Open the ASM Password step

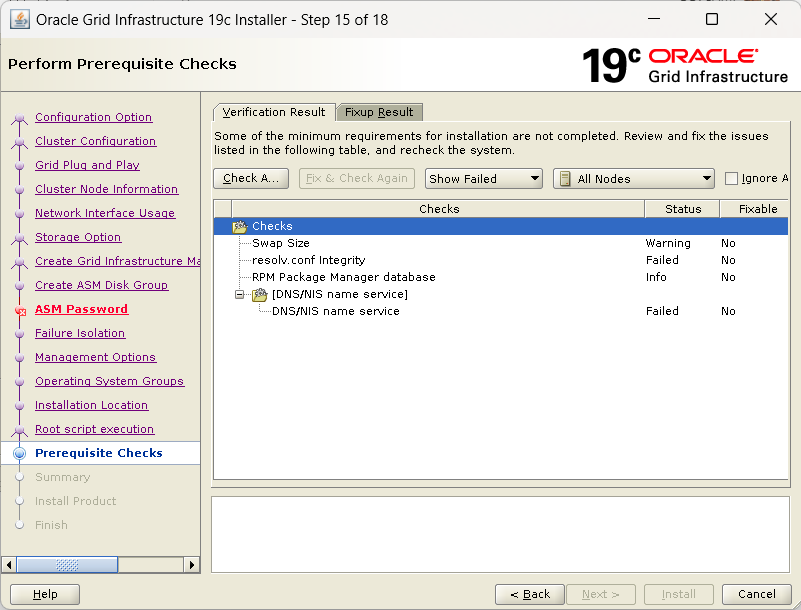point(82,309)
